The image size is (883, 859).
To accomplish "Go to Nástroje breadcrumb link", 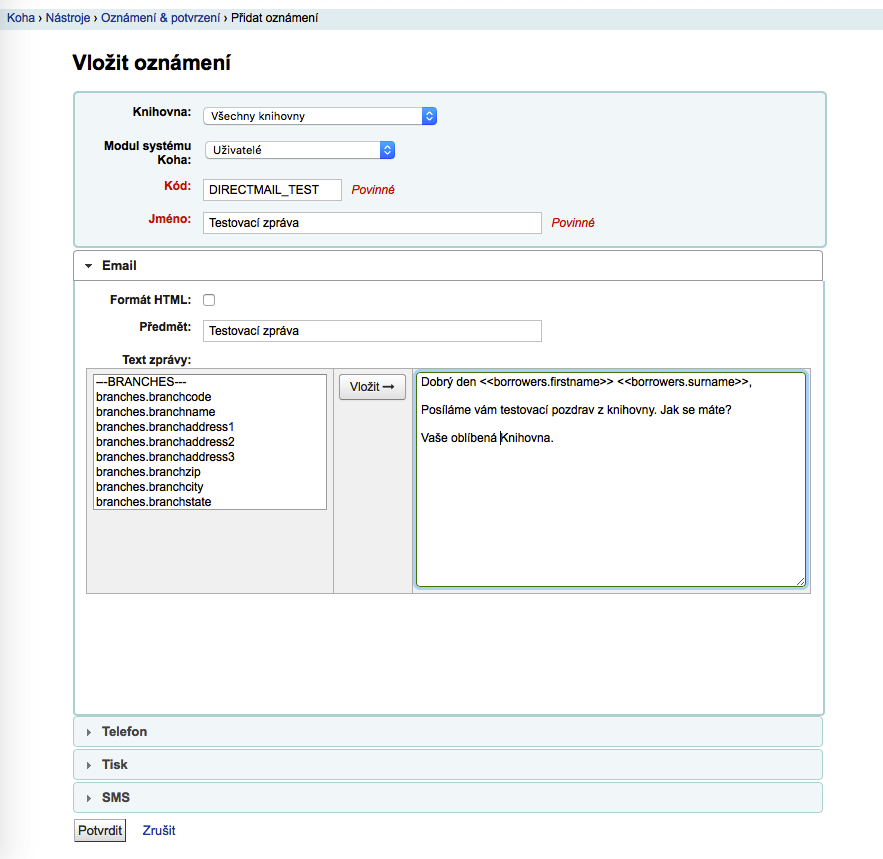I will [x=68, y=18].
